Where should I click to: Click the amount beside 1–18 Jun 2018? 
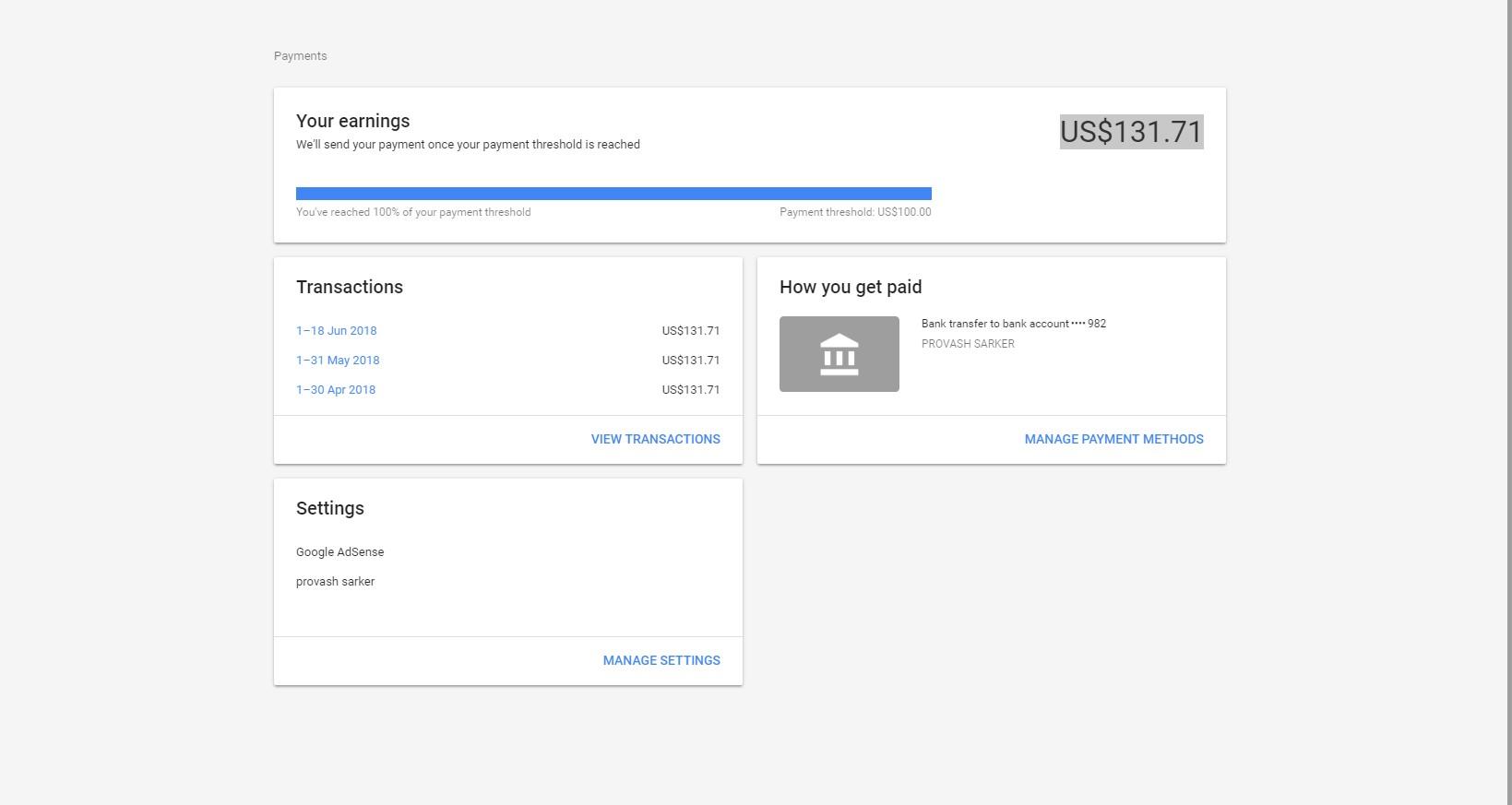[x=690, y=331]
